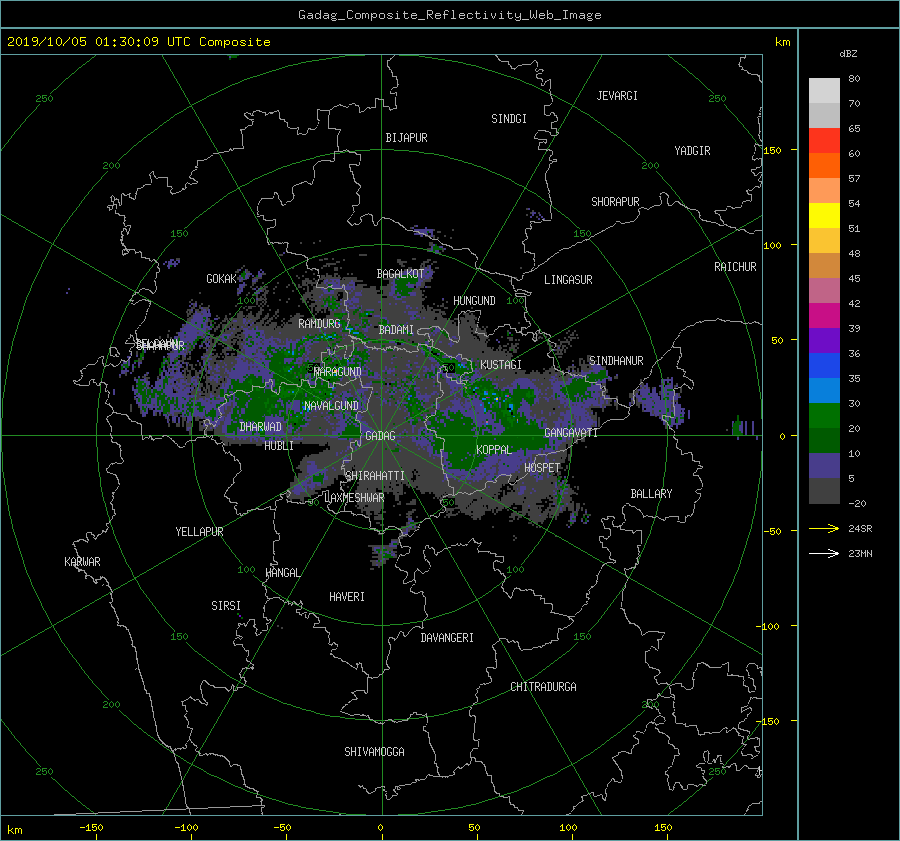Click the NAVALGUND city label
The image size is (900, 841).
[x=331, y=406]
